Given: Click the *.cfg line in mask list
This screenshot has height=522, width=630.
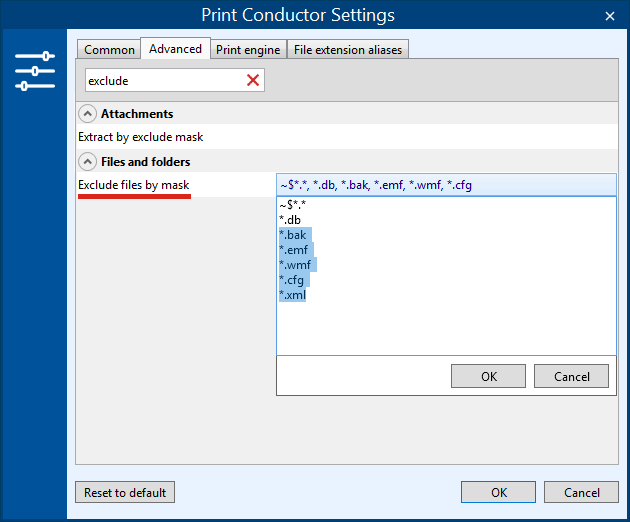Looking at the screenshot, I should (x=292, y=280).
